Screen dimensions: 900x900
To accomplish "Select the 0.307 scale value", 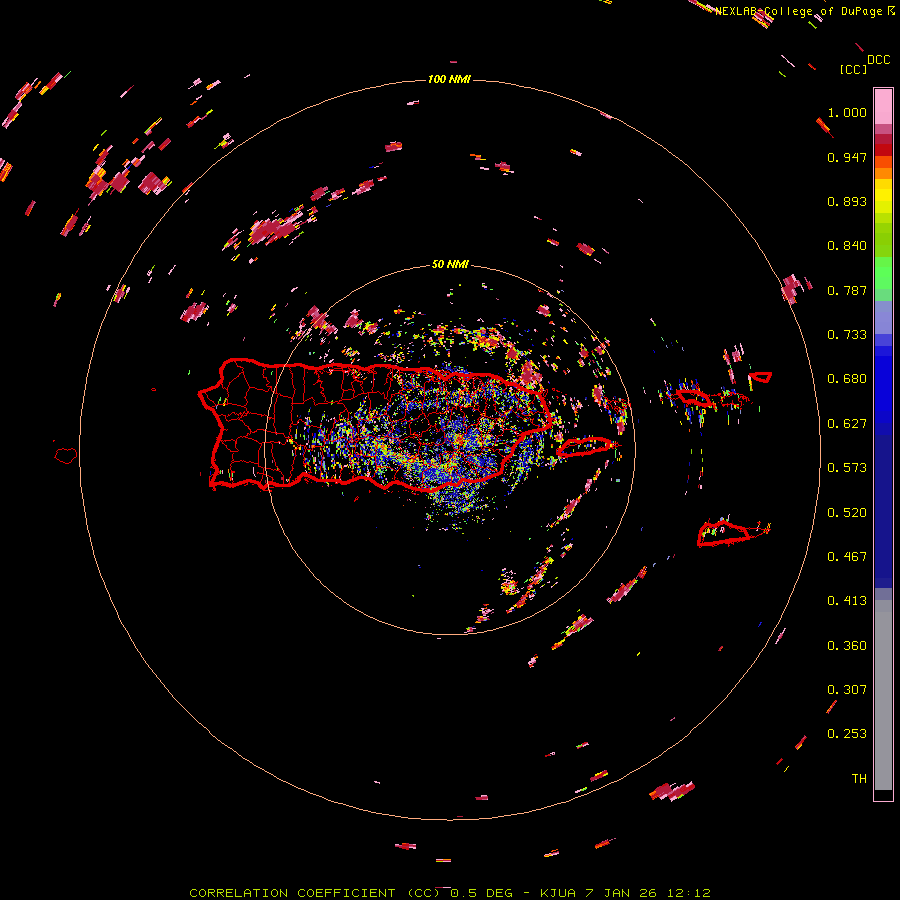I will click(x=847, y=690).
